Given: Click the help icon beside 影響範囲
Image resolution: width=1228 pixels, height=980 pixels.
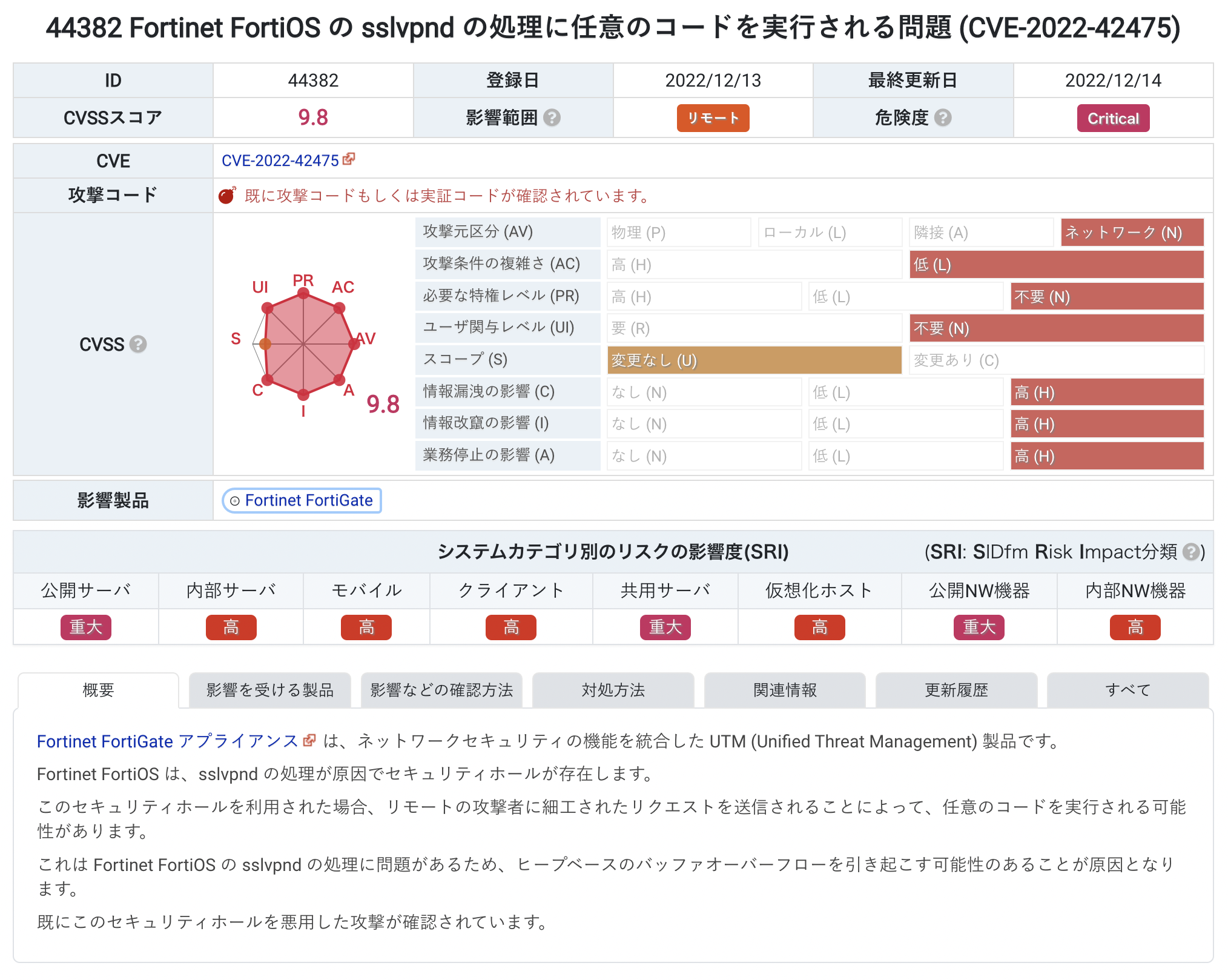Looking at the screenshot, I should click(551, 118).
